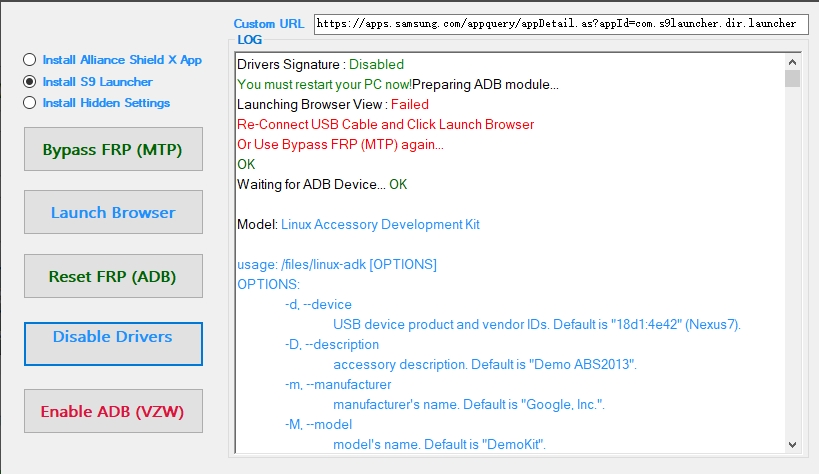Click the standalone green 'OK' log line
Screen dimensions: 819x474
pyautogui.click(x=246, y=165)
